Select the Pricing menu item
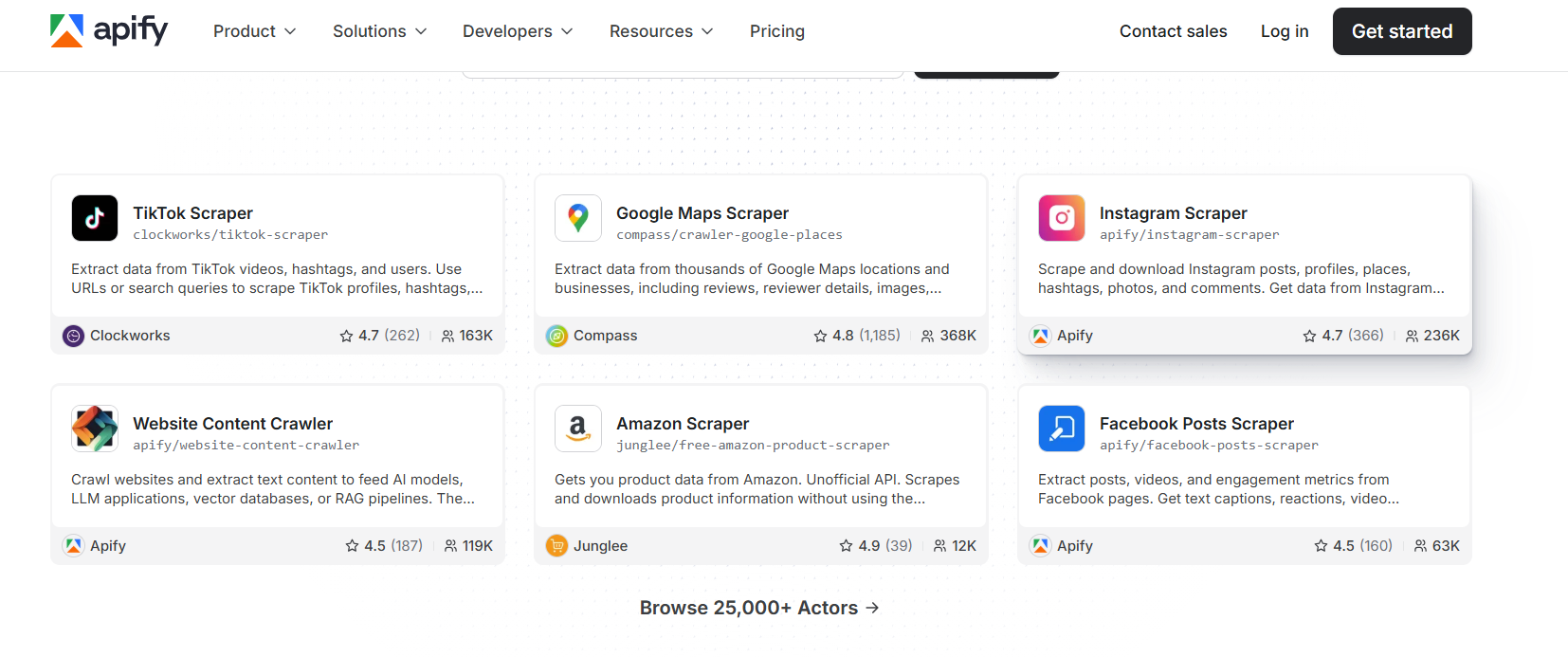Image resolution: width=1568 pixels, height=657 pixels. 776,31
